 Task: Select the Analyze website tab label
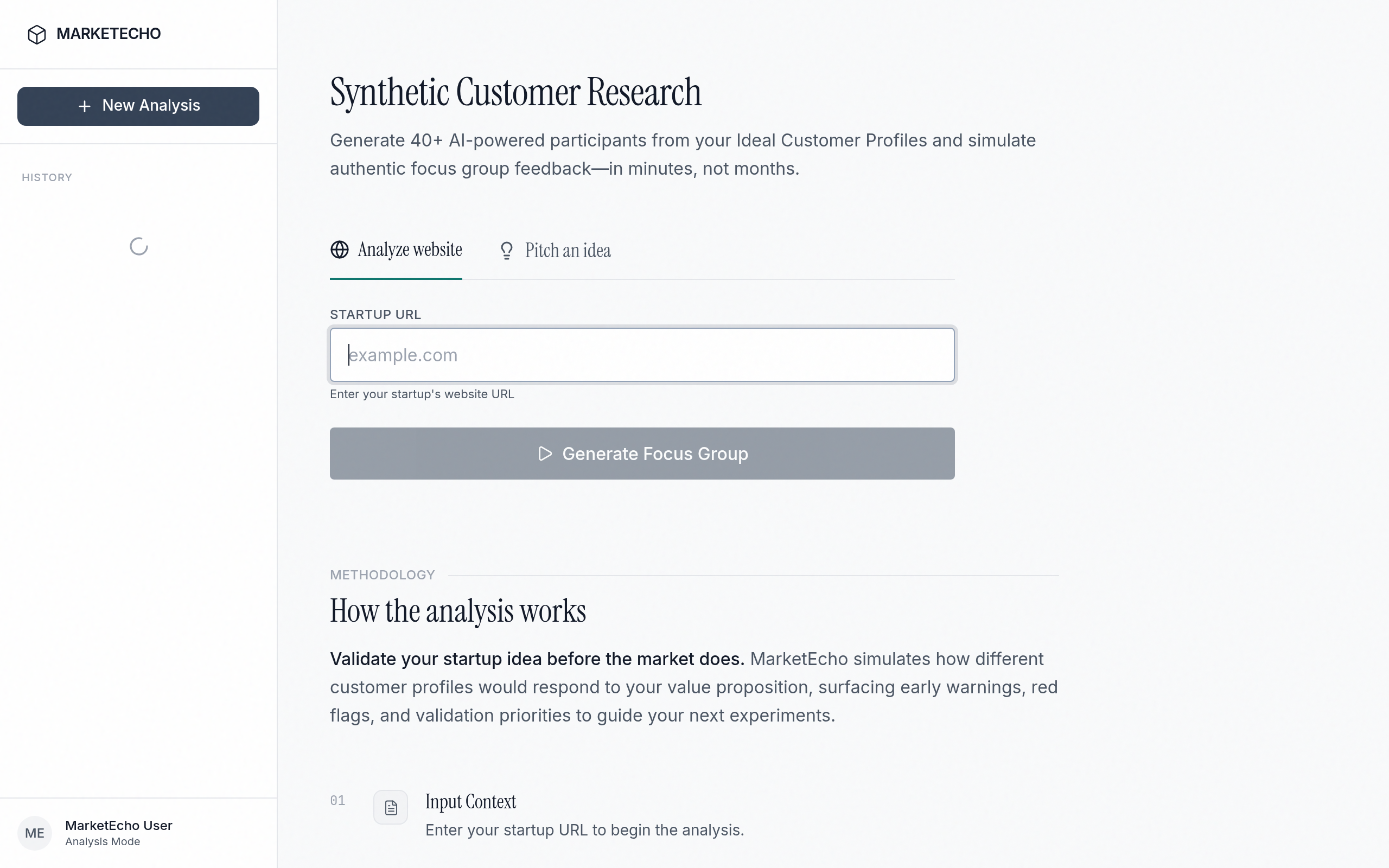point(410,250)
